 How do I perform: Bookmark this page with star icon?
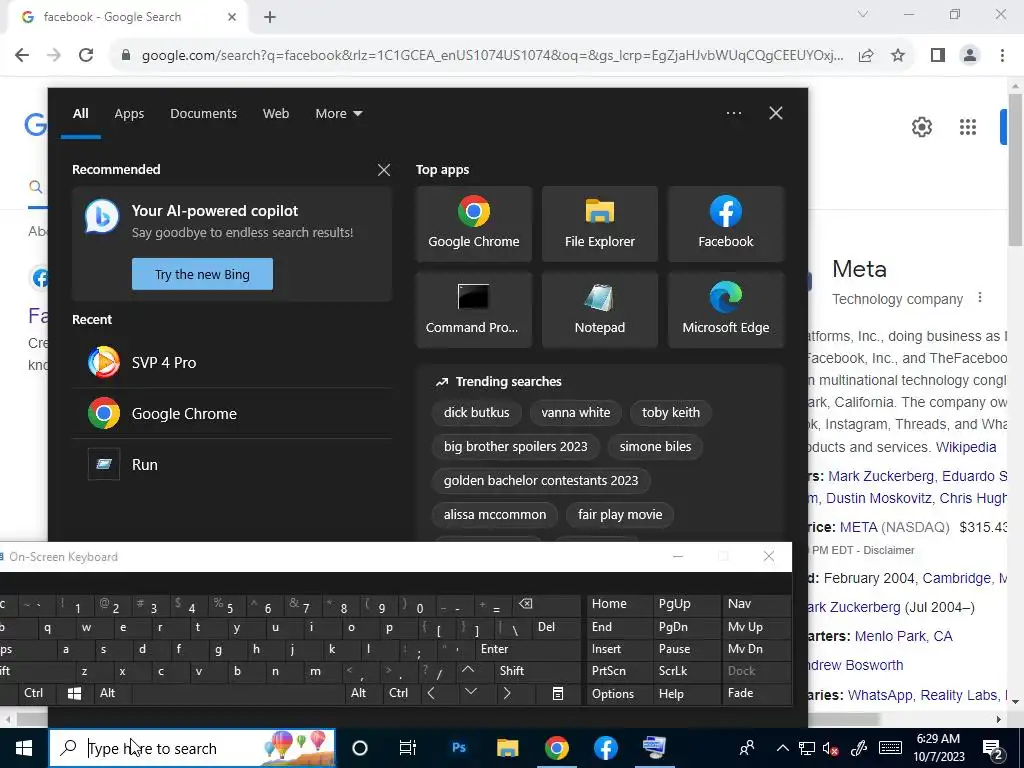click(x=898, y=55)
